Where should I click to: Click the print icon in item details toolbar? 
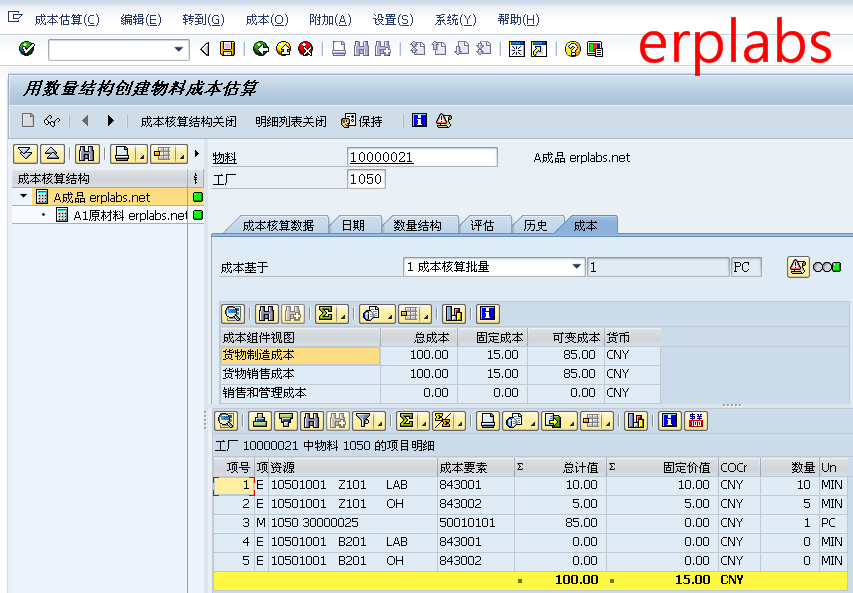pyautogui.click(x=487, y=420)
